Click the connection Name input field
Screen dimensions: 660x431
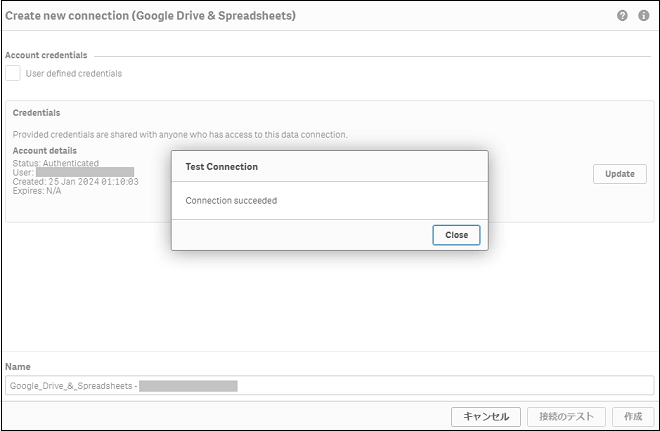(x=329, y=385)
